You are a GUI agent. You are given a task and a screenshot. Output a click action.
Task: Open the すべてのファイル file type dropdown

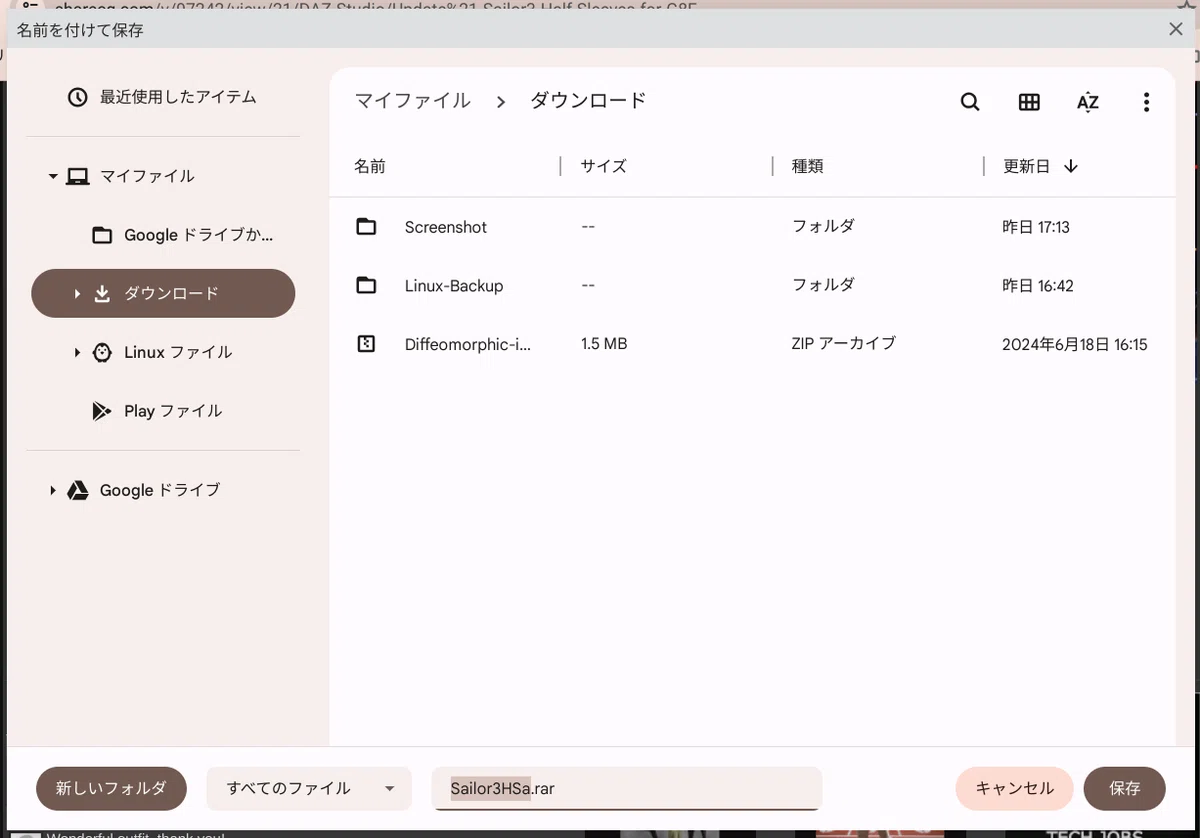click(309, 788)
